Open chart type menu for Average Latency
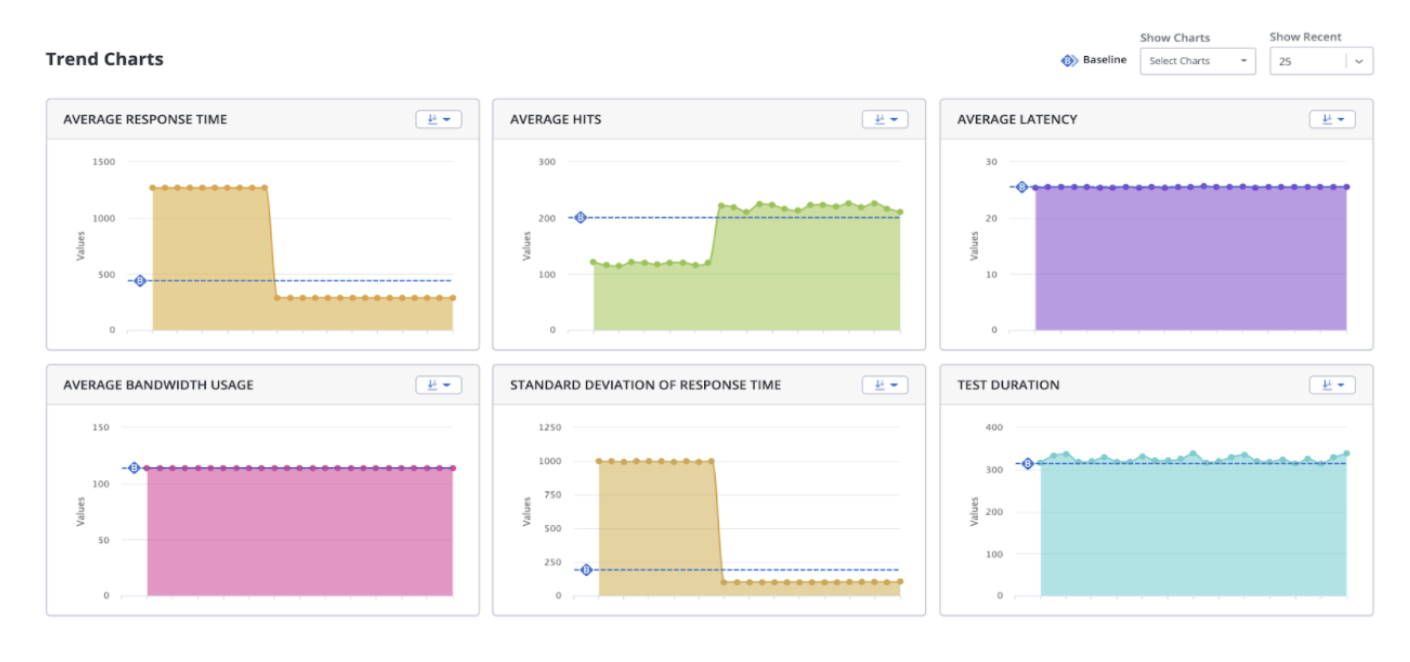Viewport: 1410px width, 662px height. [x=1332, y=119]
